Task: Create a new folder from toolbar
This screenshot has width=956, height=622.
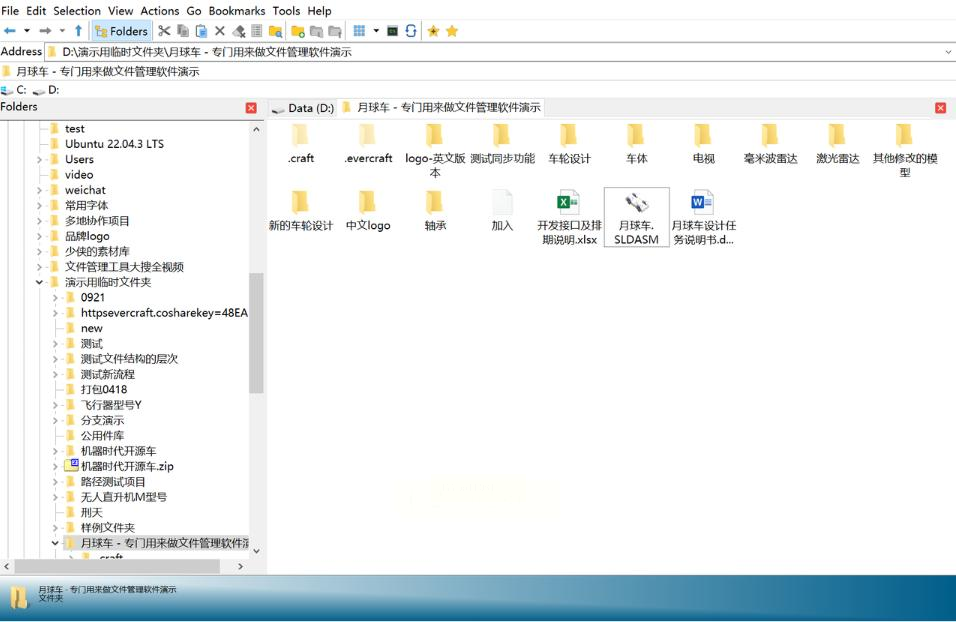Action: pos(298,31)
